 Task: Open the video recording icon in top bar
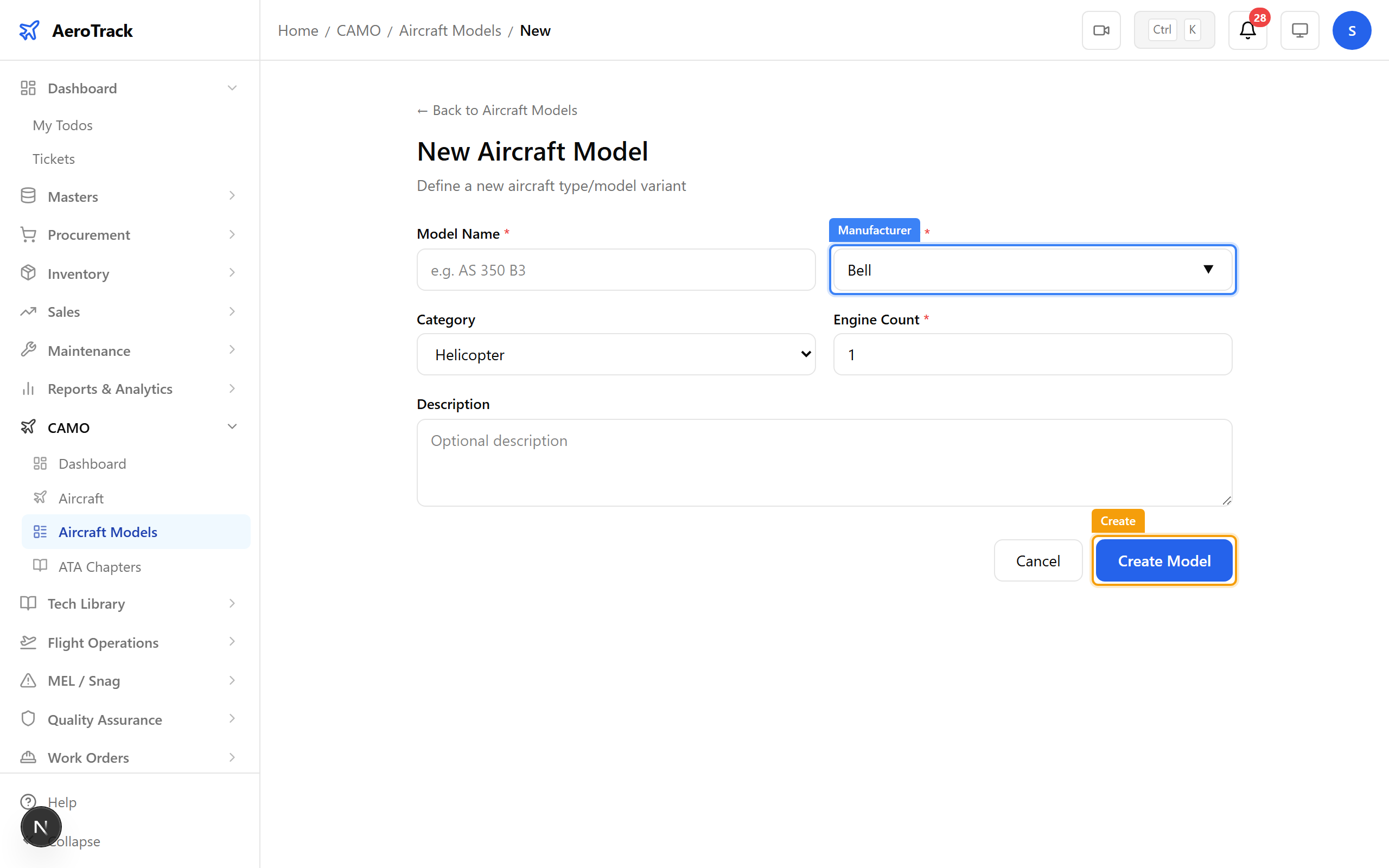pyautogui.click(x=1100, y=30)
